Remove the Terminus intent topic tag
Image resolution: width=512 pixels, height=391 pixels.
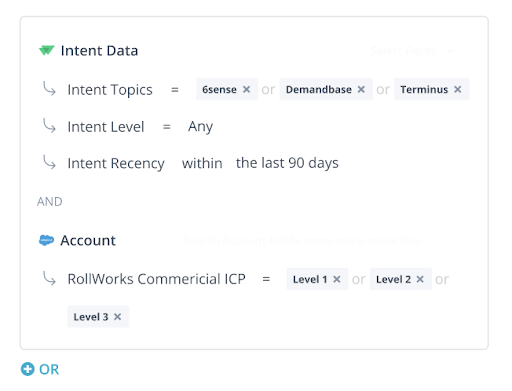458,89
